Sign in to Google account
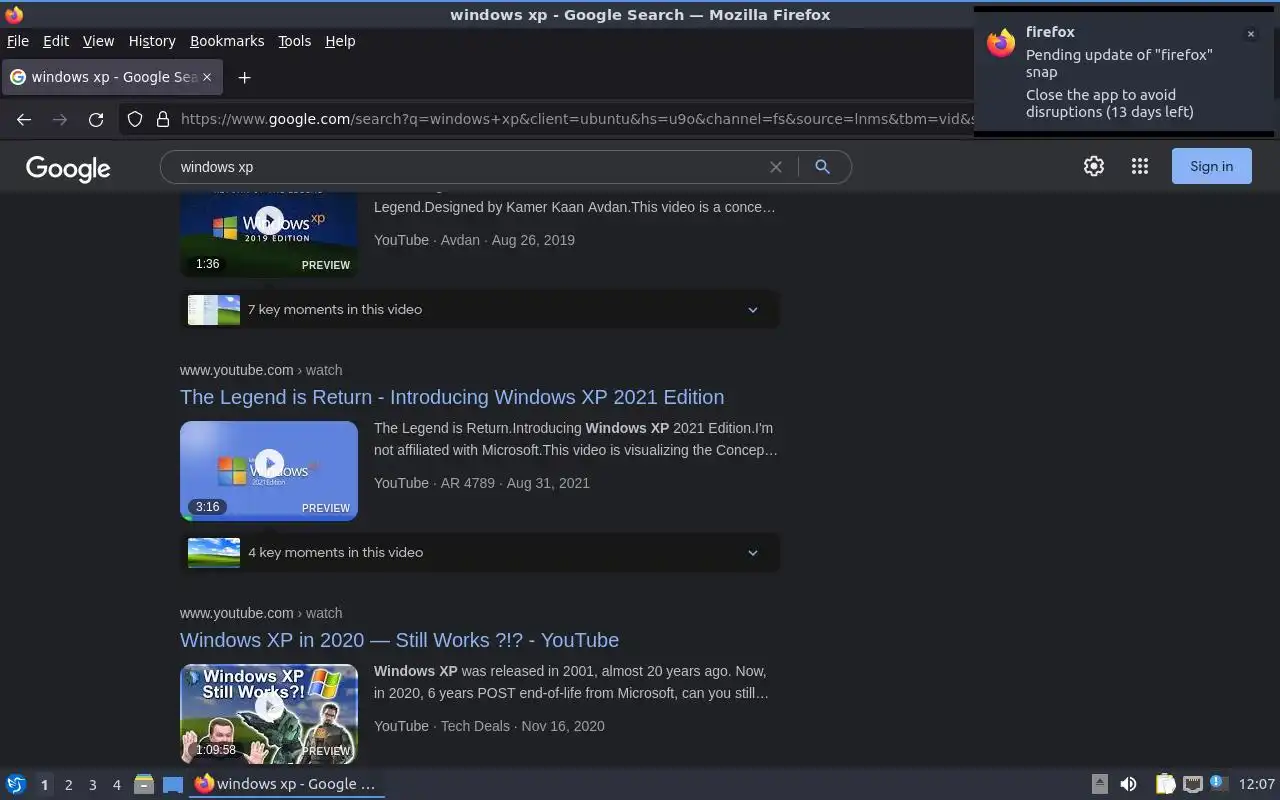 pos(1211,166)
